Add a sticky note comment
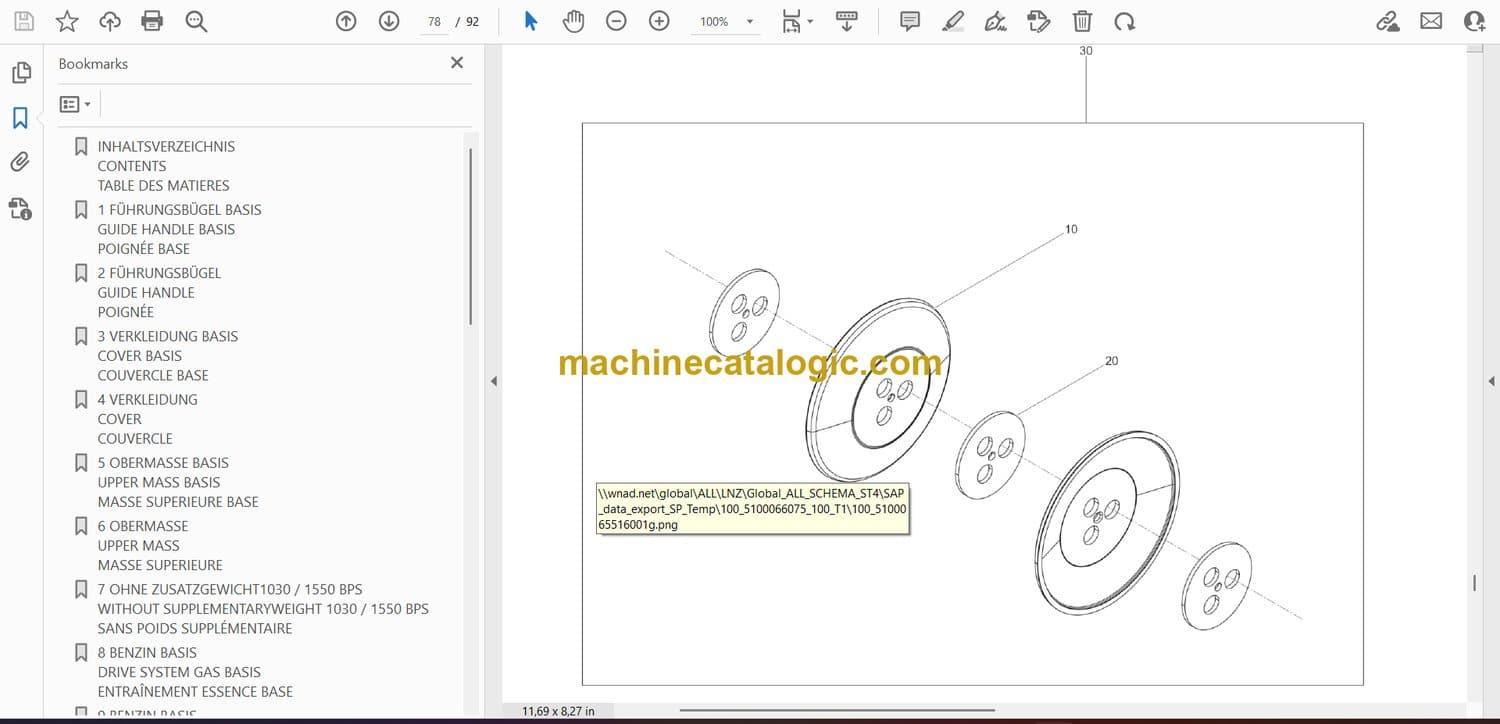Screen dimensions: 1500x724 910,21
